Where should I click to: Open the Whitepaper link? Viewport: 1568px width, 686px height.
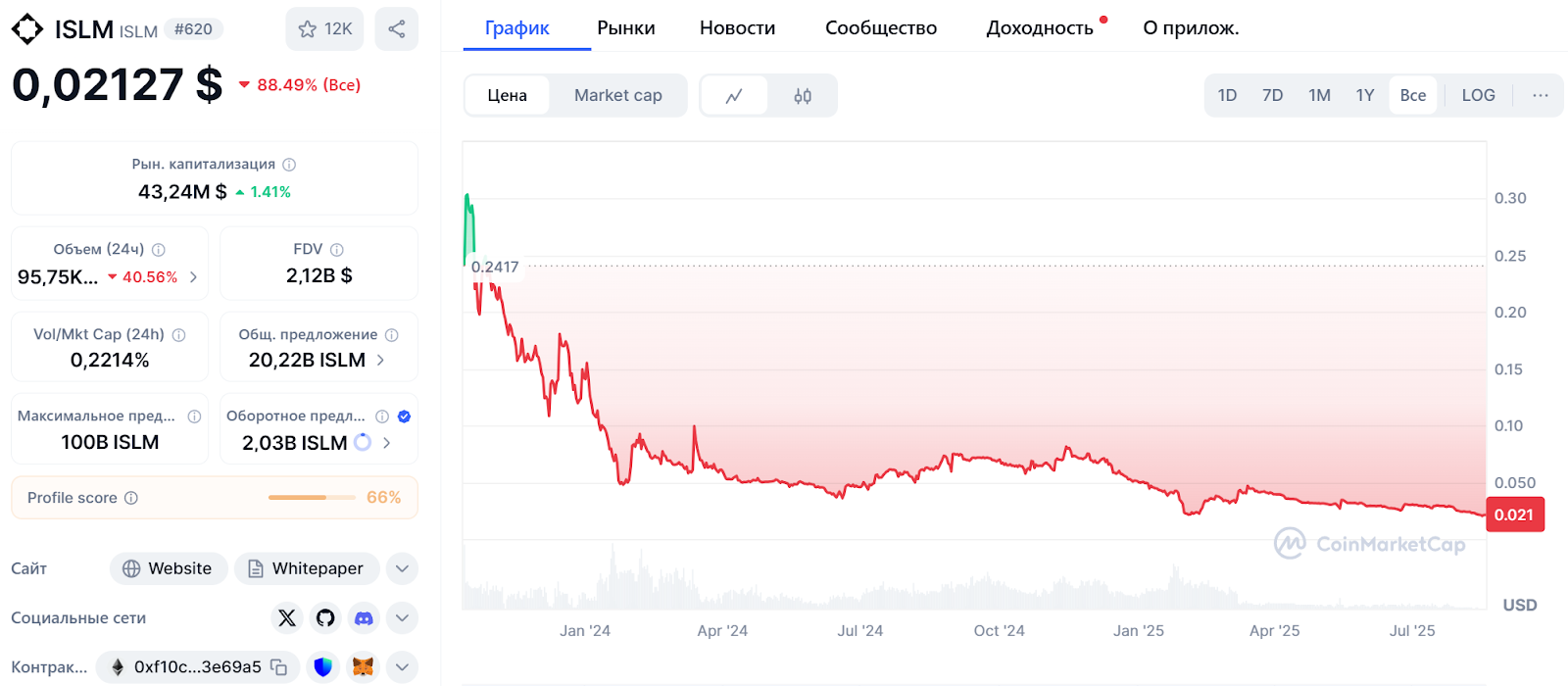pyautogui.click(x=307, y=568)
